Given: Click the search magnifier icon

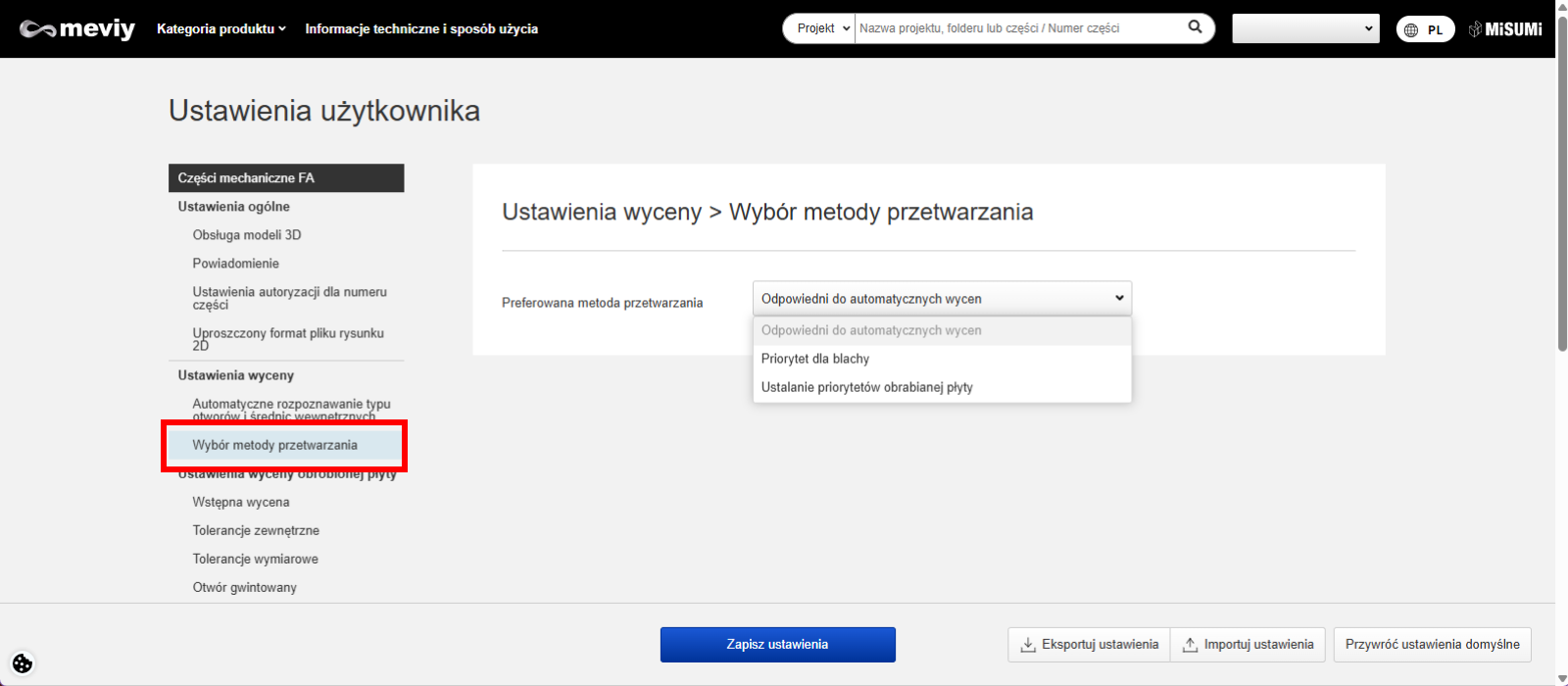Looking at the screenshot, I should [x=1195, y=27].
